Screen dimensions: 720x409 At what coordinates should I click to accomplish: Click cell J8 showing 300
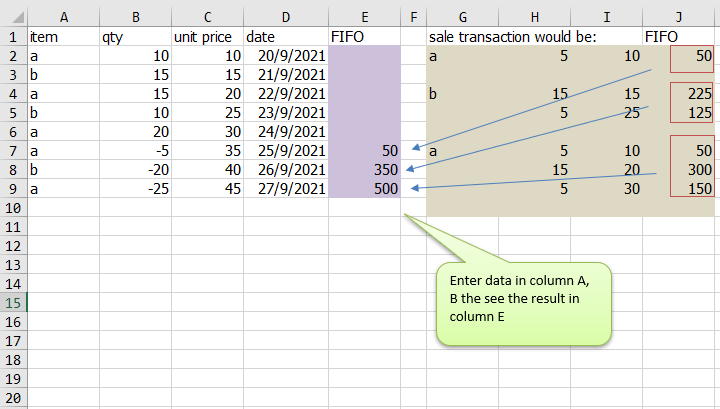(x=679, y=169)
